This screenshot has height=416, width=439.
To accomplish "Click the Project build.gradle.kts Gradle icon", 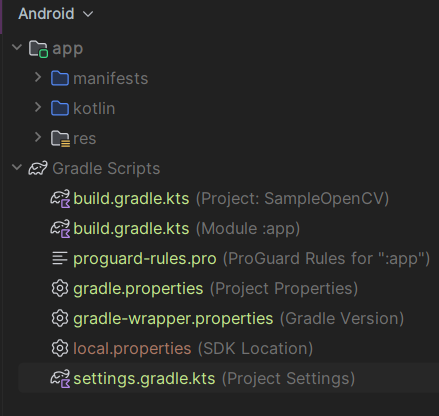I will coord(60,199).
